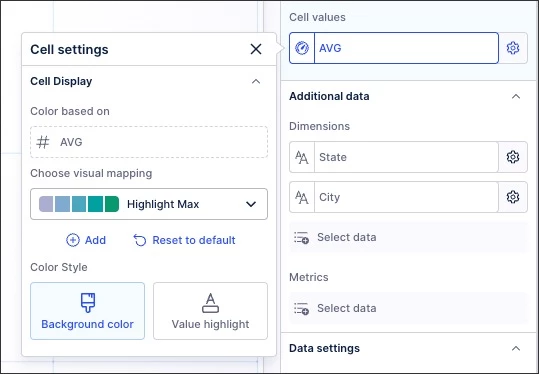Open settings gear for AVG cell value
This screenshot has height=374, width=539.
pyautogui.click(x=513, y=48)
